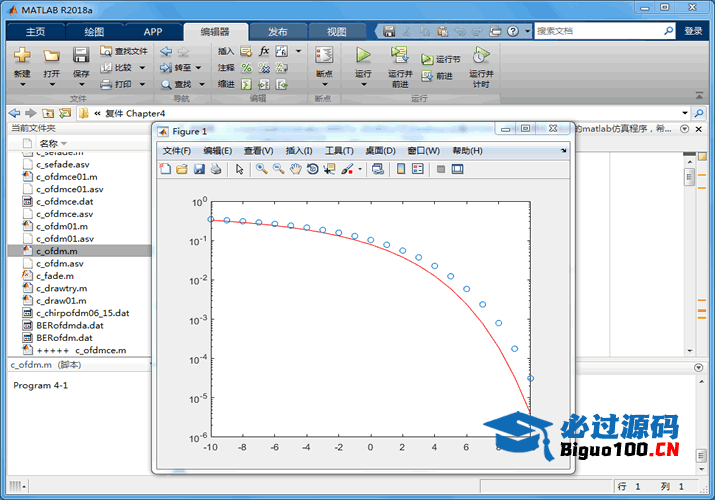Open the Breakpoints button
This screenshot has width=715, height=500.
click(x=324, y=66)
